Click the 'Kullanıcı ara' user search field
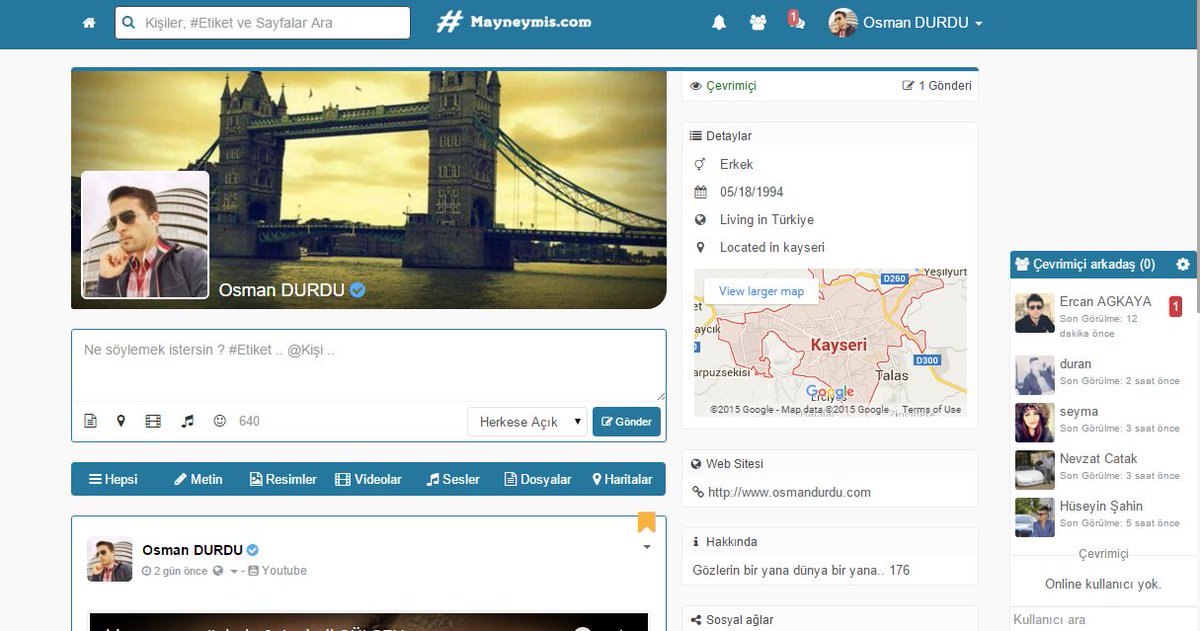The height and width of the screenshot is (631, 1200). click(x=1104, y=620)
